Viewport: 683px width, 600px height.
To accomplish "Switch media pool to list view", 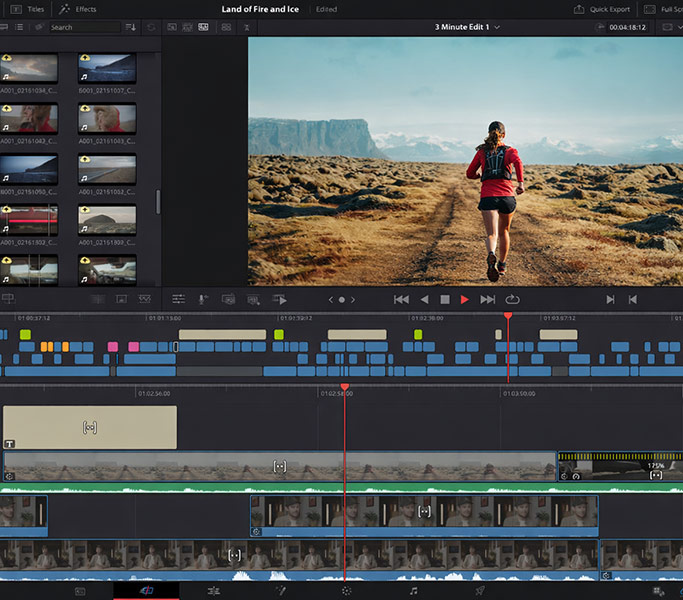I will click(x=19, y=27).
